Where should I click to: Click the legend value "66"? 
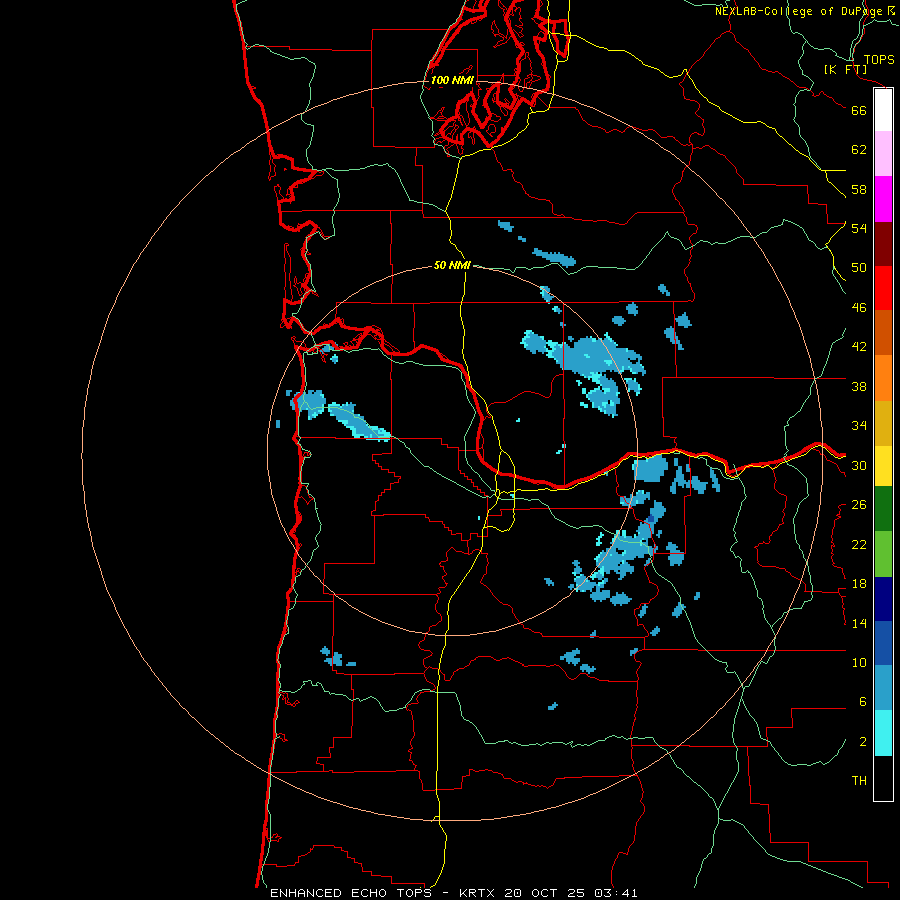859,111
